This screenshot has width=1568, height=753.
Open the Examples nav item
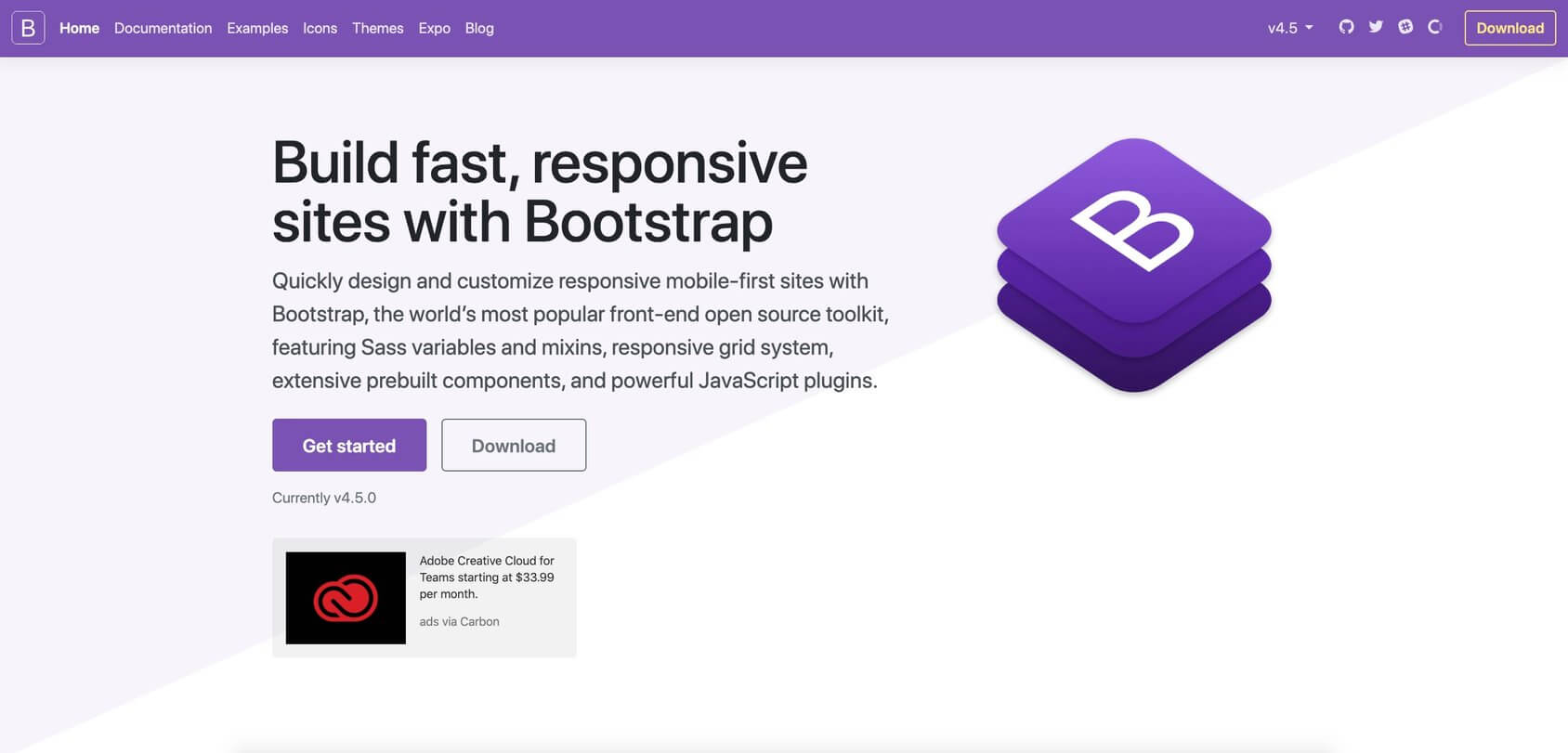pyautogui.click(x=257, y=28)
